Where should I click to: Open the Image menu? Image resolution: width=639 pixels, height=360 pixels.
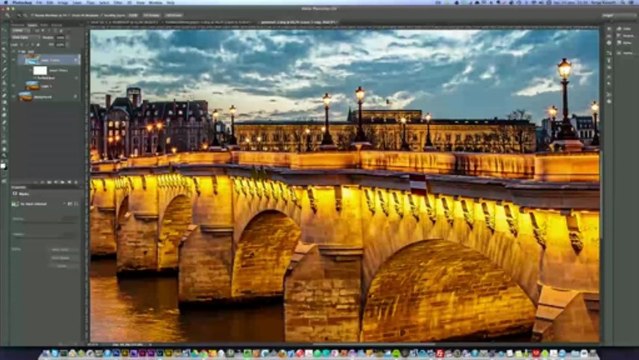[x=63, y=2]
